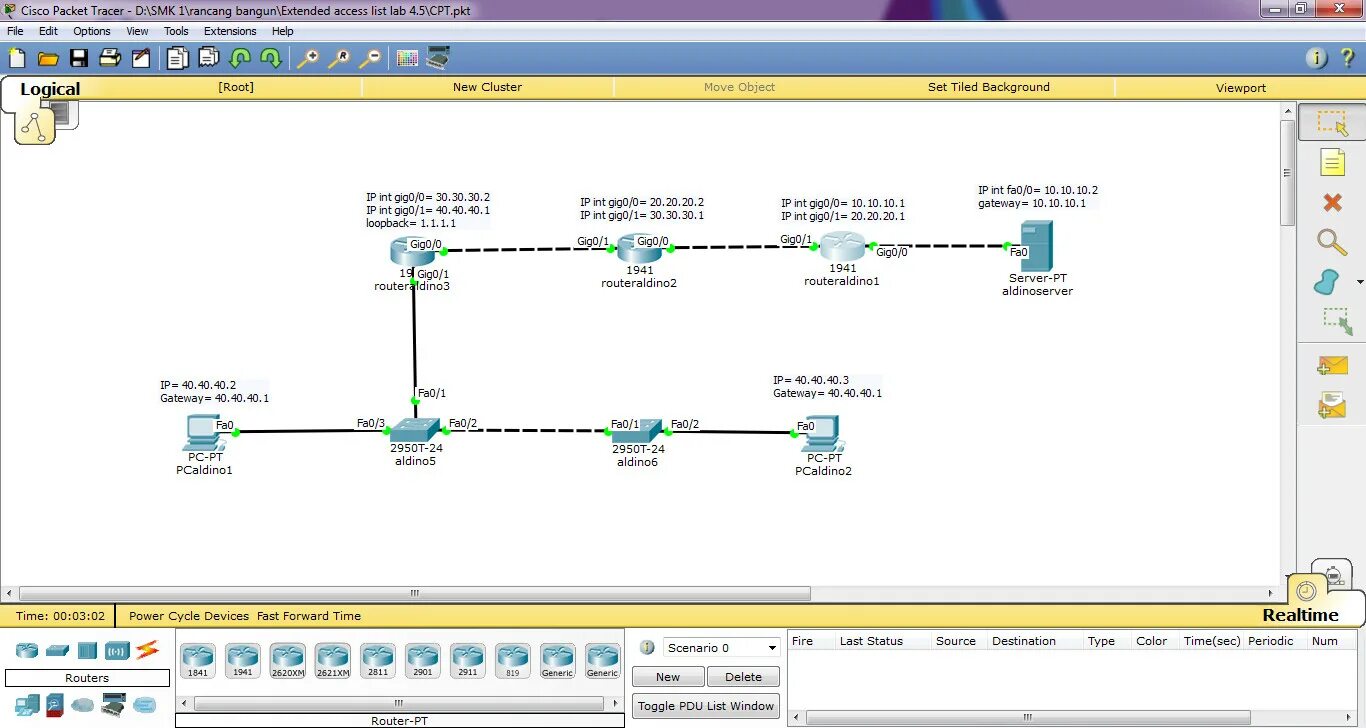
Task: Pick the 2911 router model
Action: (468, 661)
